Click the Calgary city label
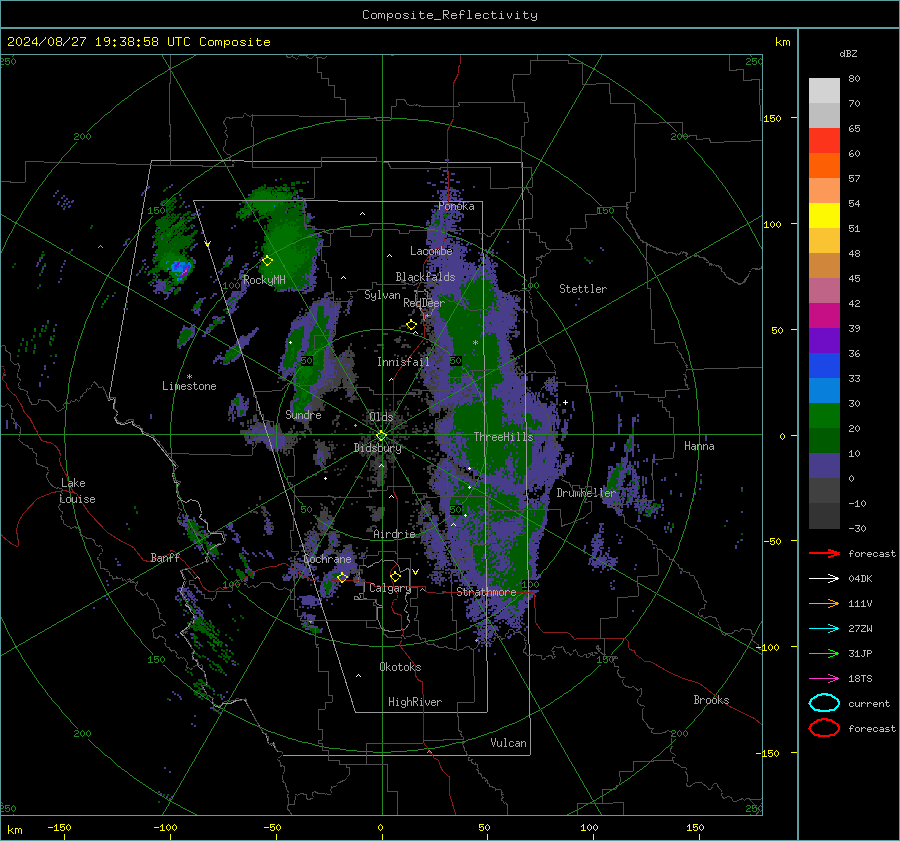 390,588
